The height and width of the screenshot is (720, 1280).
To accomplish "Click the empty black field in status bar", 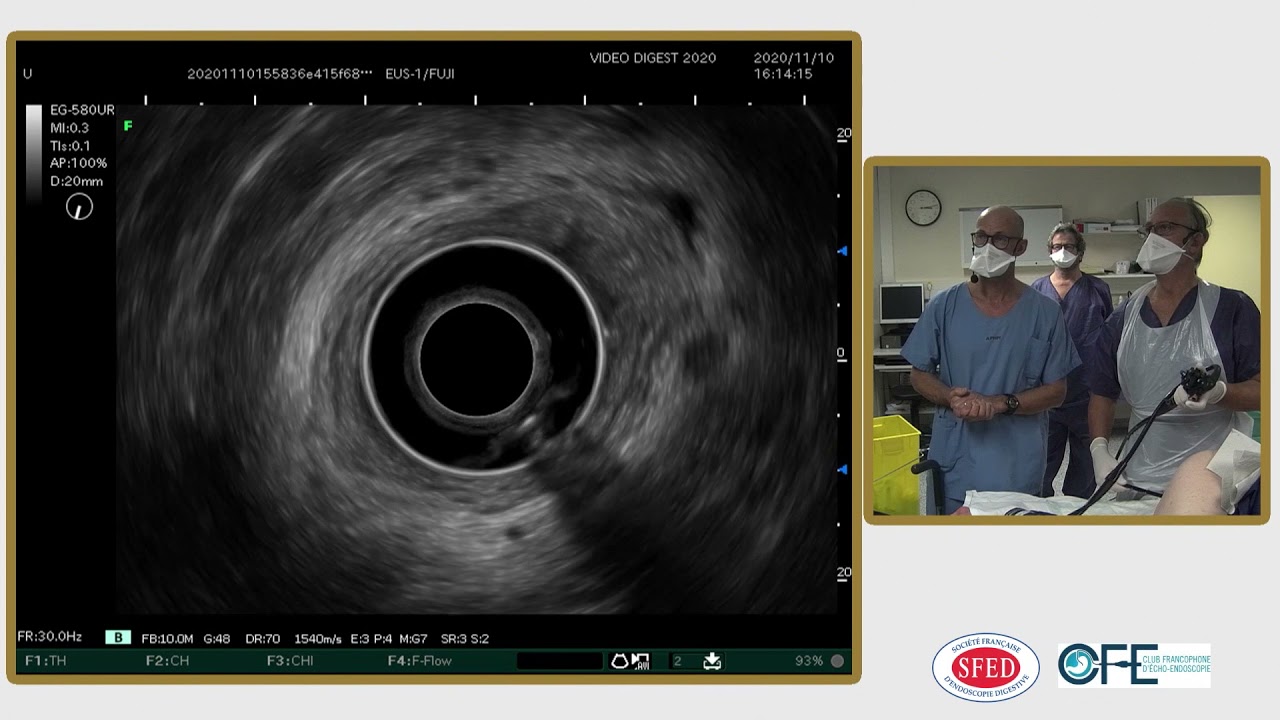I will click(560, 661).
